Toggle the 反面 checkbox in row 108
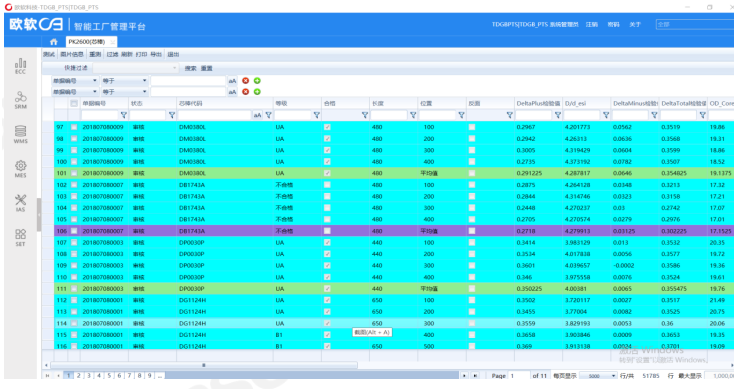734x389 pixels. 472,254
